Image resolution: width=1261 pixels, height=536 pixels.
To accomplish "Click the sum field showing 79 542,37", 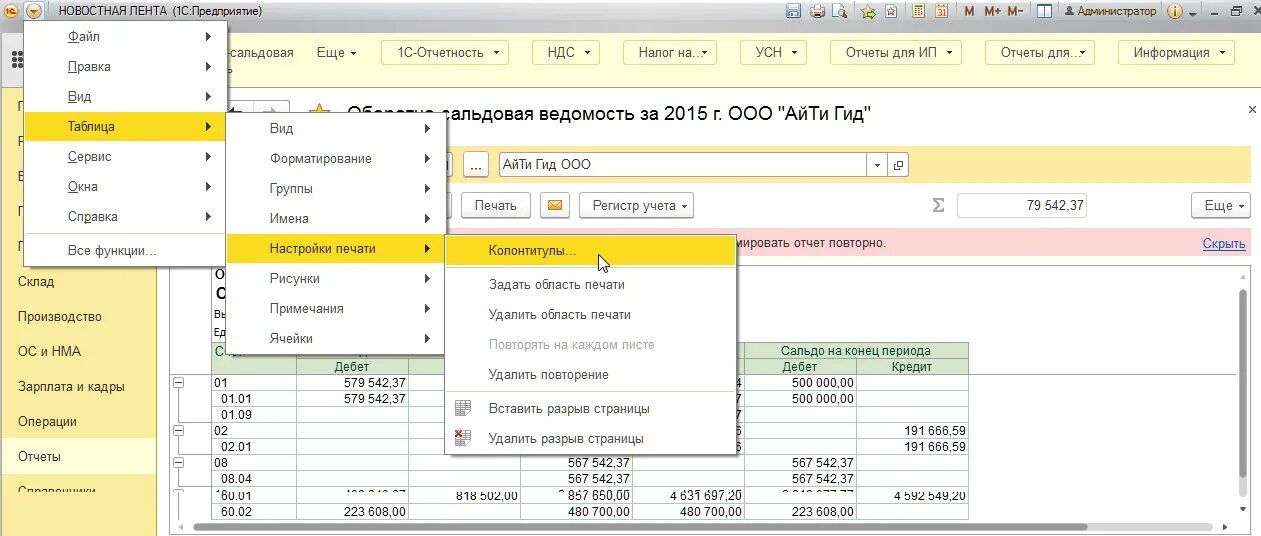I will pyautogui.click(x=1021, y=205).
